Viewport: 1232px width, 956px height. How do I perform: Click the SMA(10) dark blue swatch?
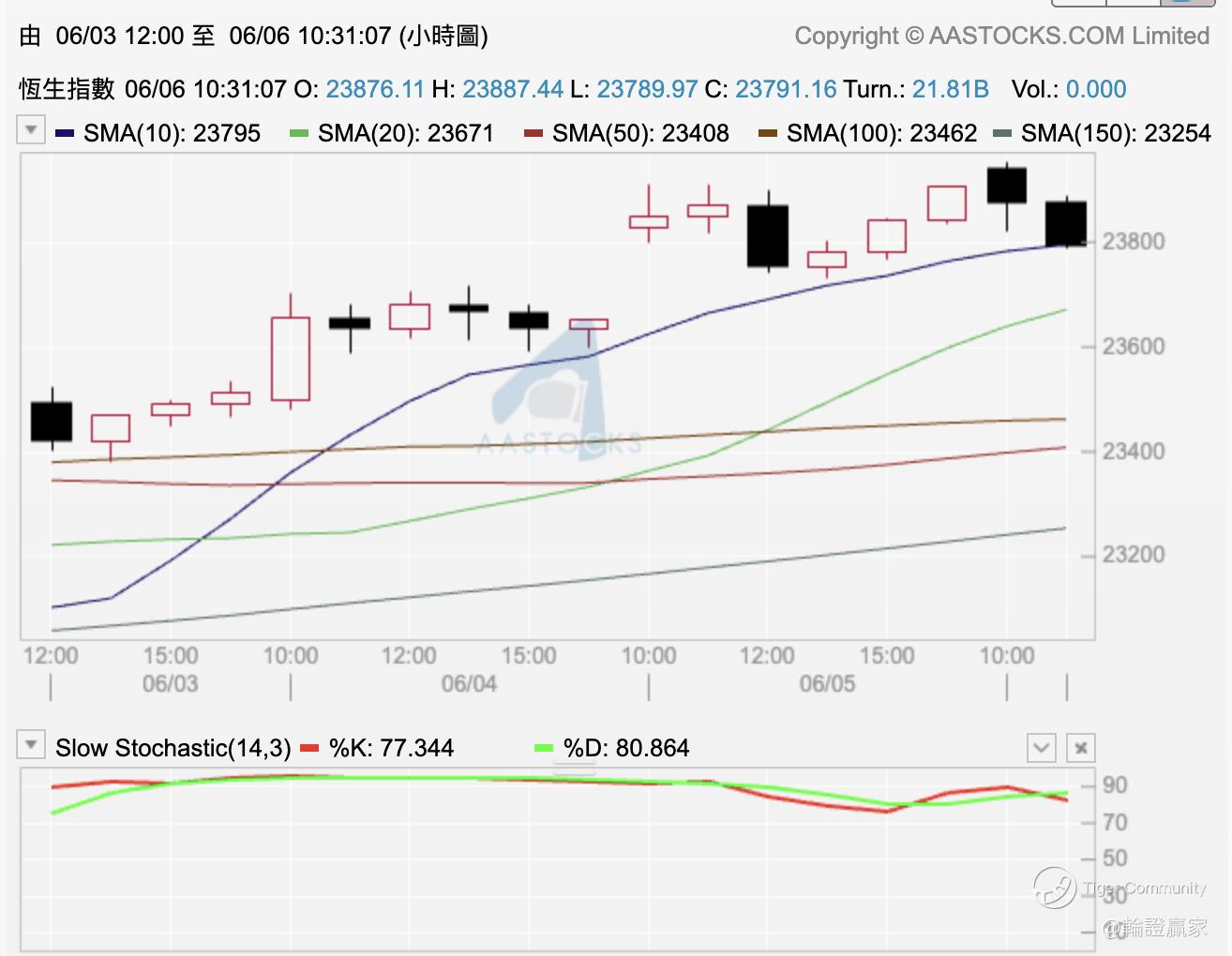pyautogui.click(x=65, y=133)
